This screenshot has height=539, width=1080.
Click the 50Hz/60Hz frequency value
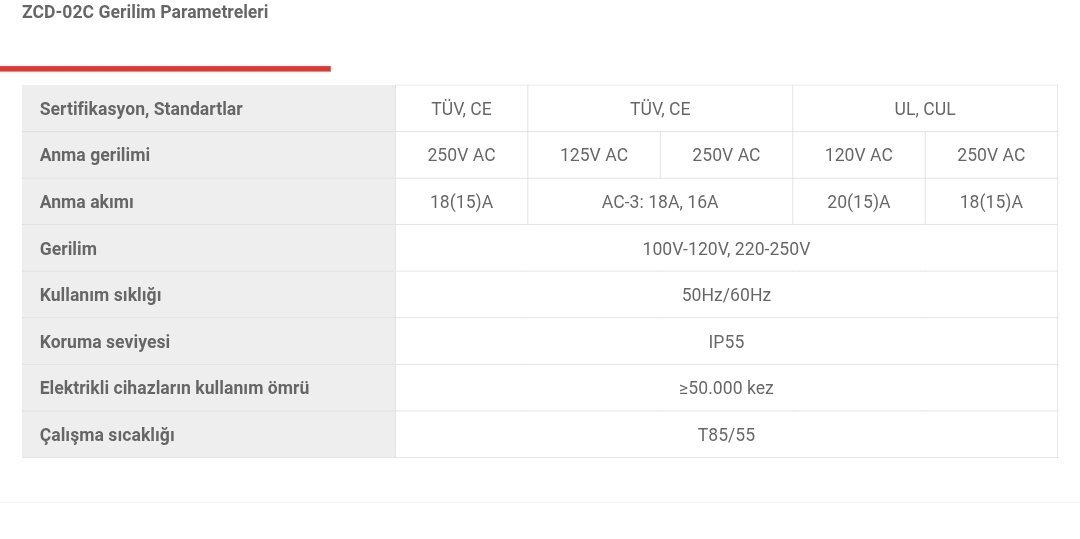coord(726,295)
